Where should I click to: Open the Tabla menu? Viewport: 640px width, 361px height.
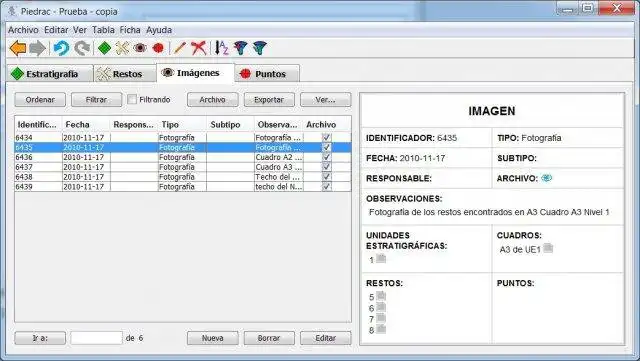(x=103, y=30)
